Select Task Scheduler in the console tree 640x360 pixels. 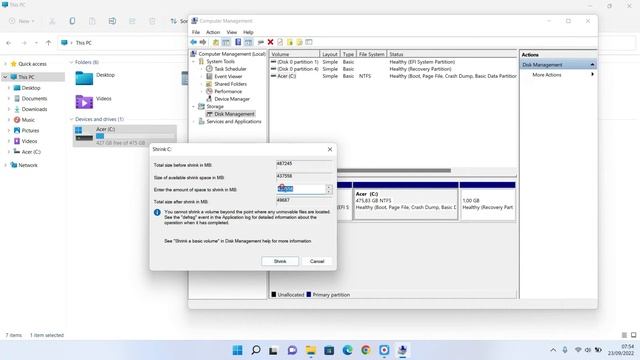coord(230,69)
